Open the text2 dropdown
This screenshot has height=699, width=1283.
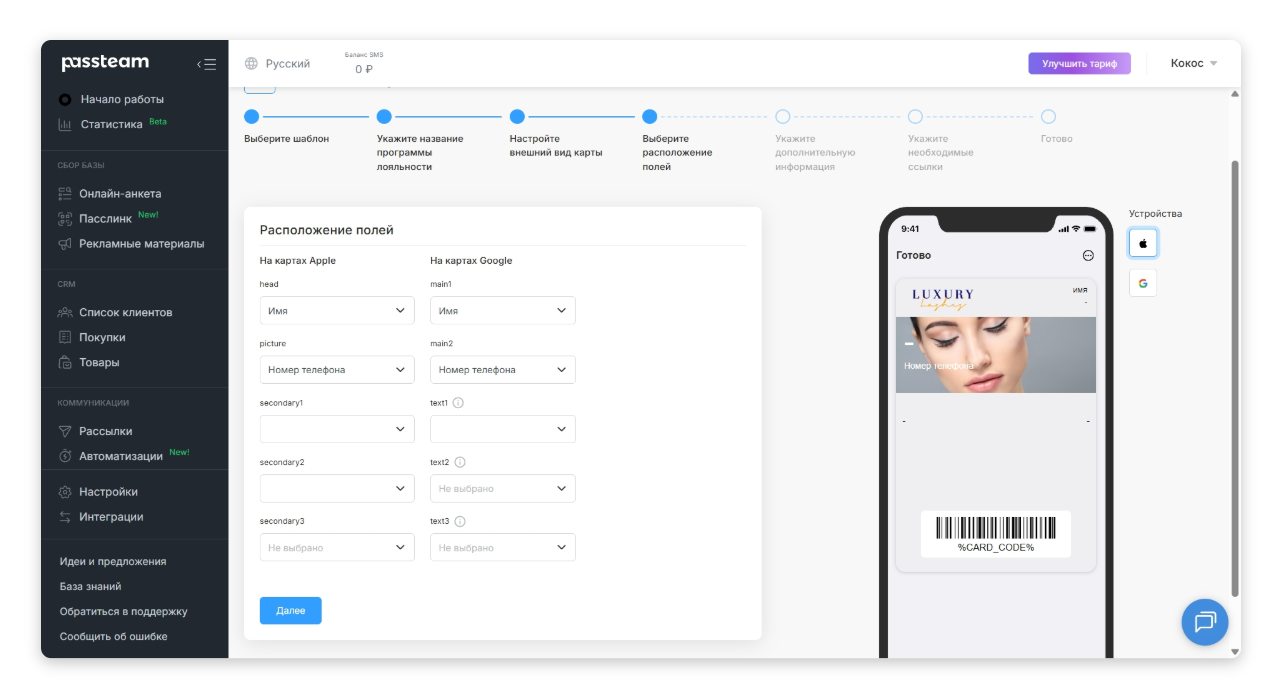coord(503,489)
